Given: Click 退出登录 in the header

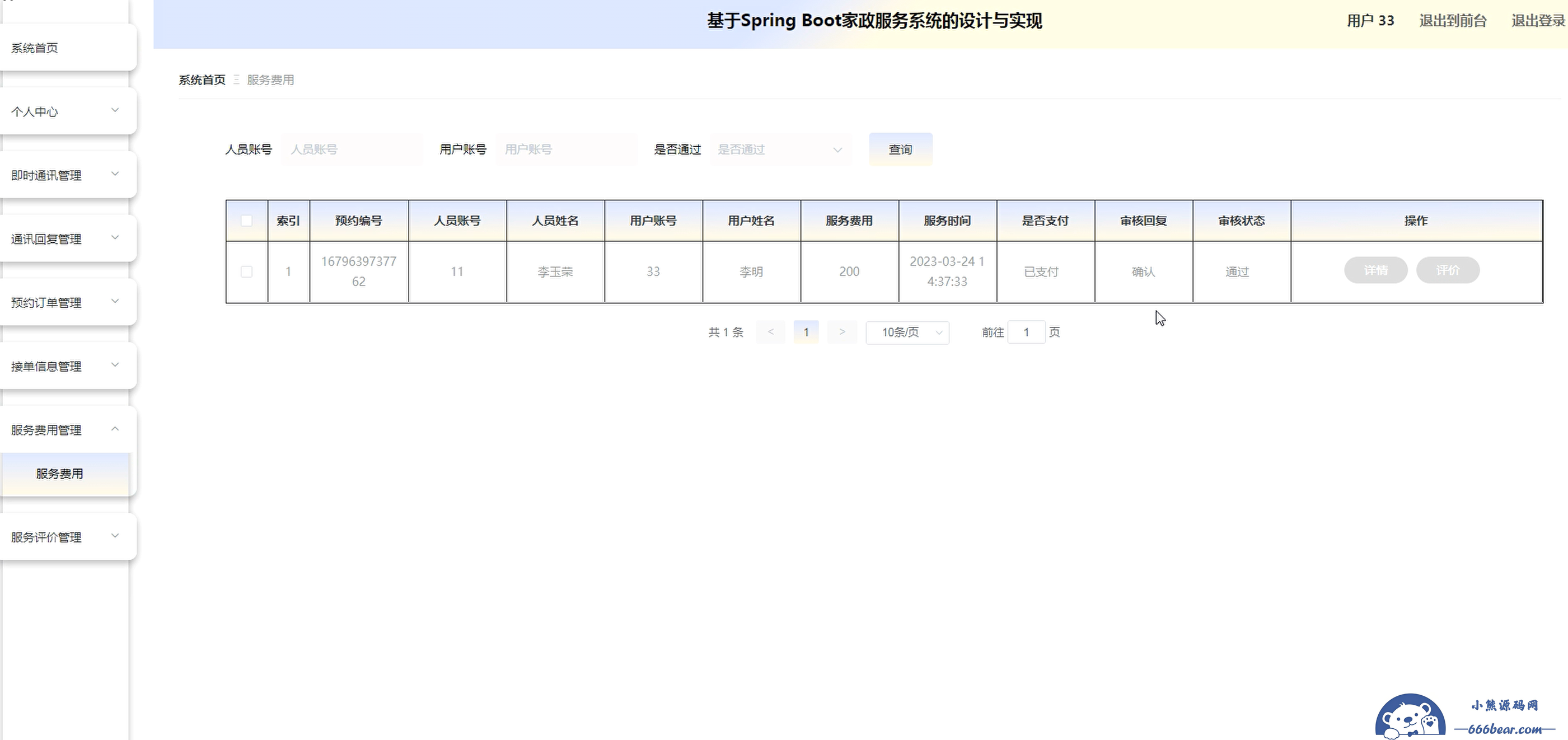Looking at the screenshot, I should tap(1538, 21).
